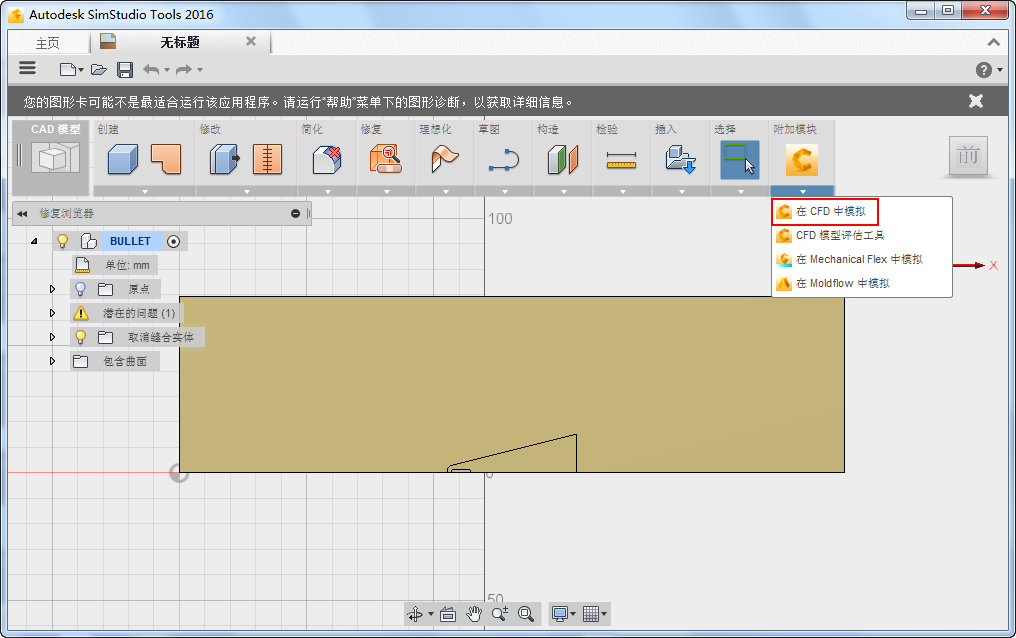1016x638 pixels.
Task: Click the insert import icon
Action: tap(680, 159)
